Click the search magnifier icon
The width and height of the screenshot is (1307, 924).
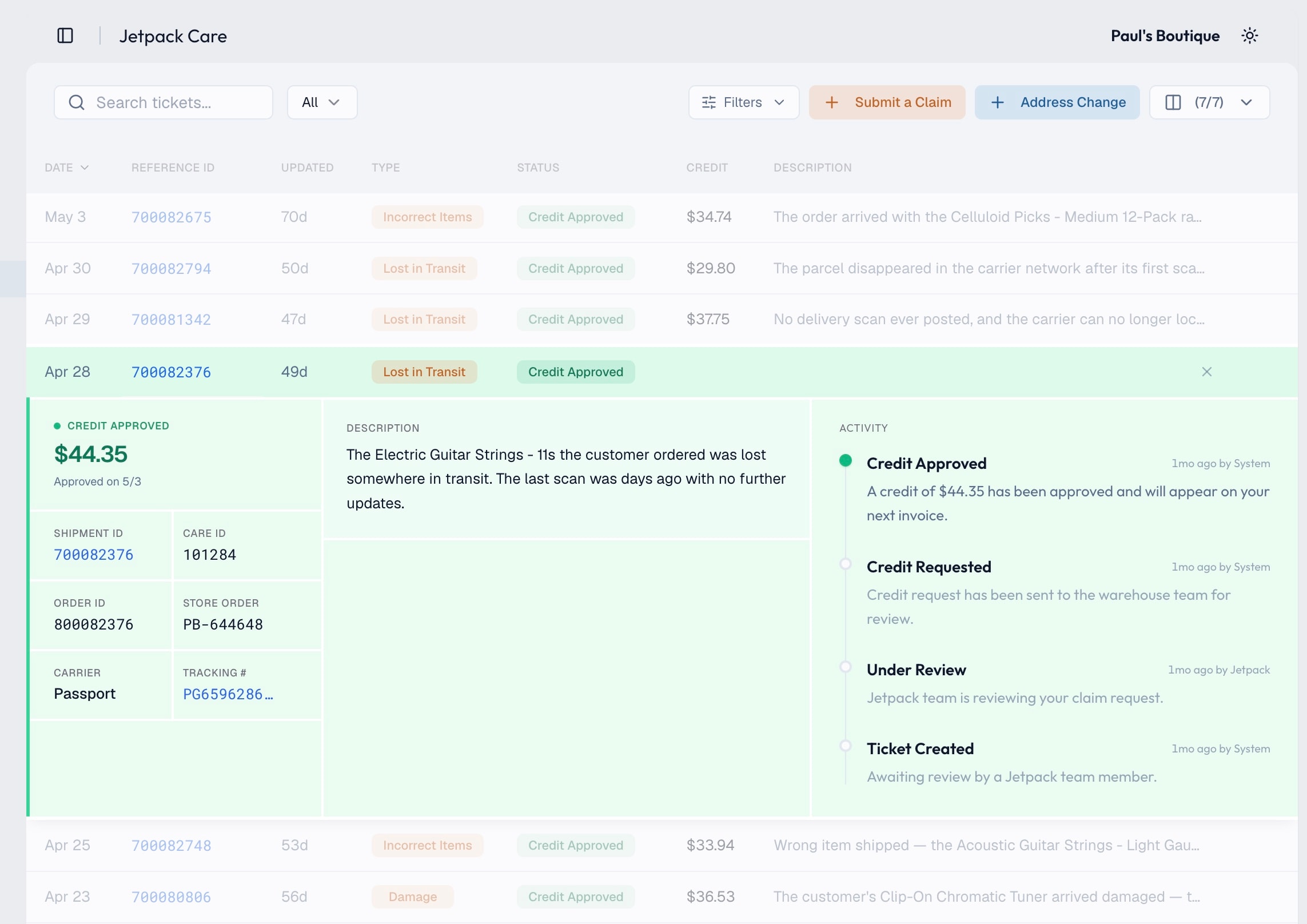pos(77,102)
